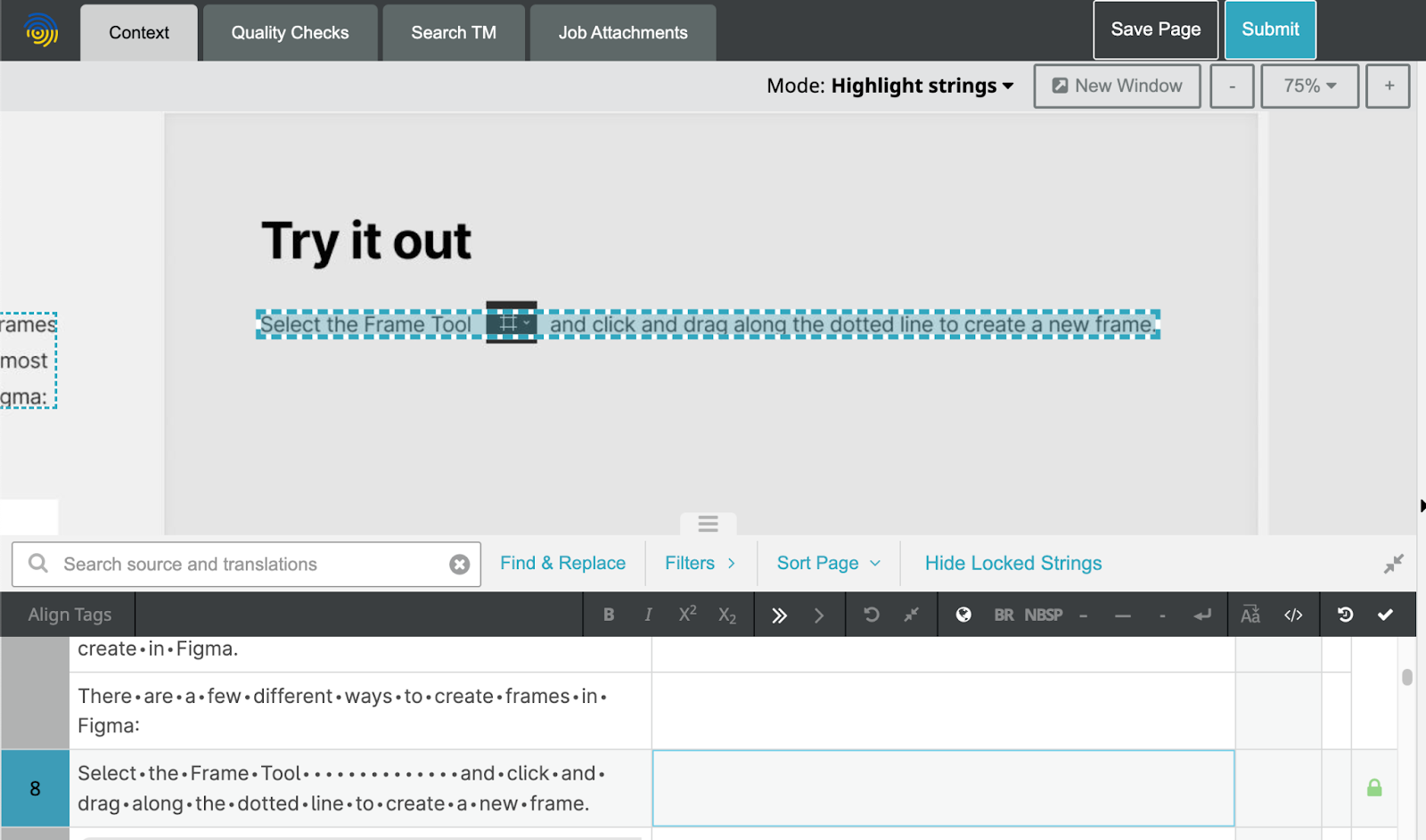View revision history for the segment

coord(1346,614)
